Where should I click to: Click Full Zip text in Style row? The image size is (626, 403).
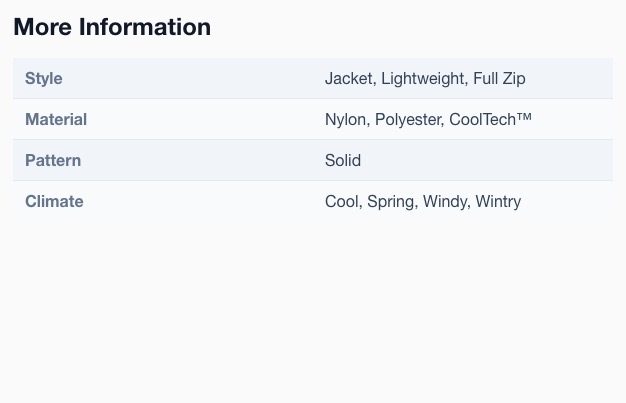click(499, 78)
